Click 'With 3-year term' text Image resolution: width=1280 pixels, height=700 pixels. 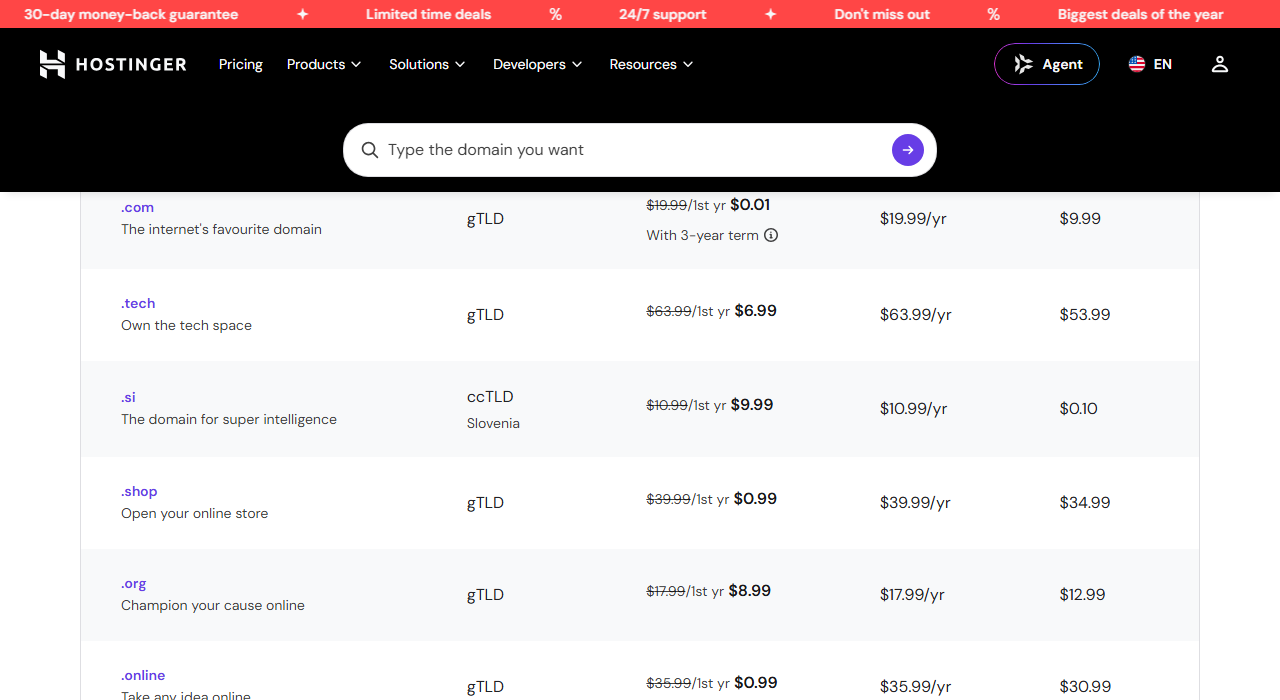pyautogui.click(x=702, y=235)
